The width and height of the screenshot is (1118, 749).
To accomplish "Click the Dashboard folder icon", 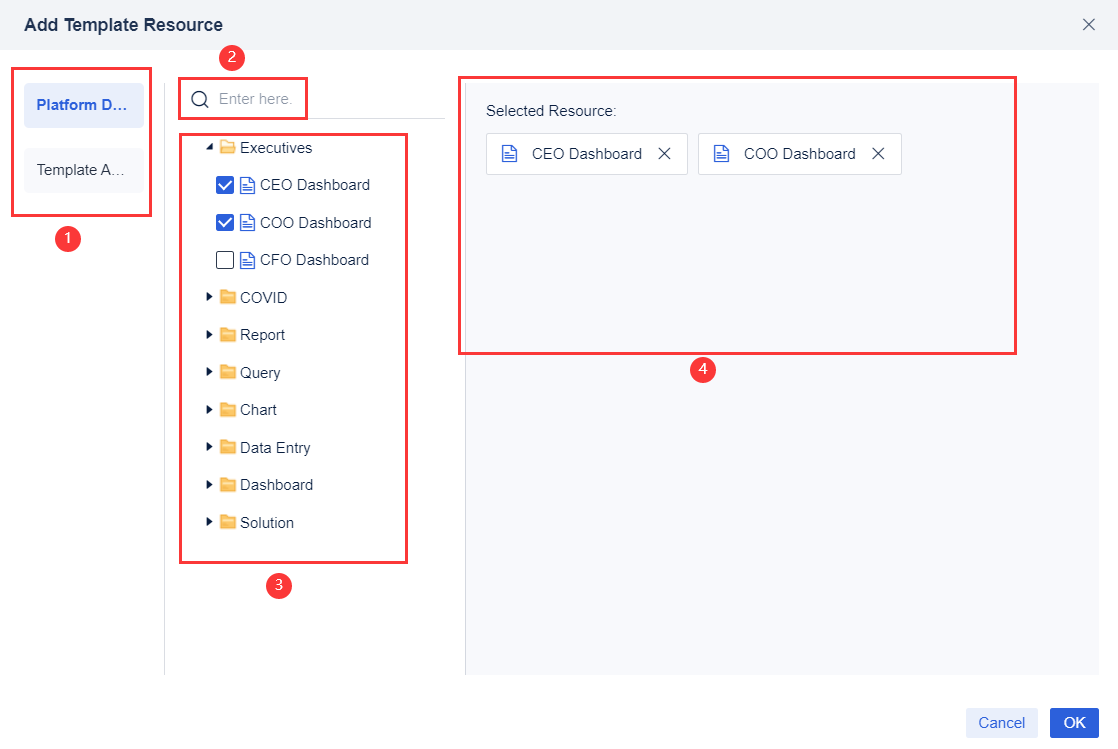I will (224, 484).
